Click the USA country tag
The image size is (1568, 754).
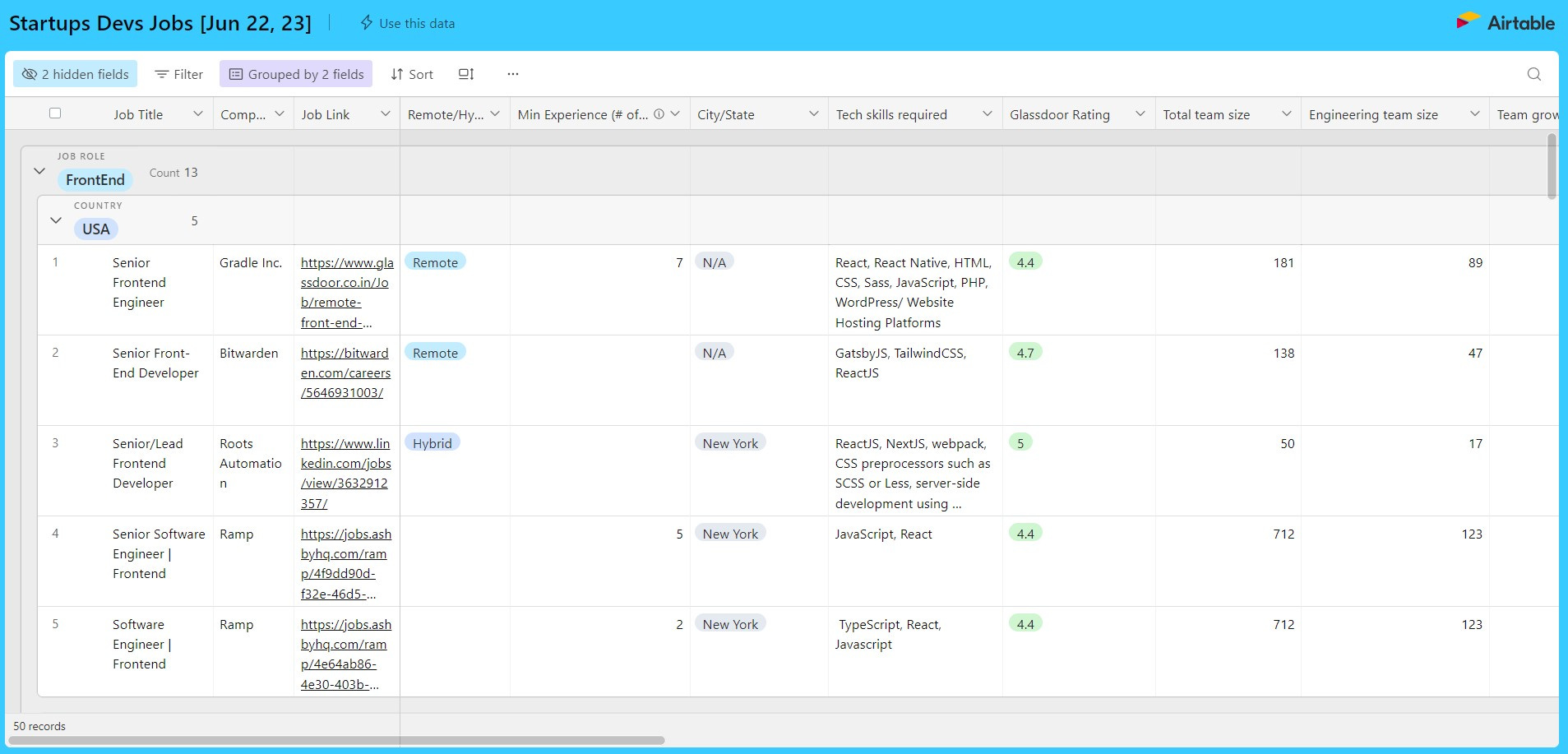tap(95, 229)
